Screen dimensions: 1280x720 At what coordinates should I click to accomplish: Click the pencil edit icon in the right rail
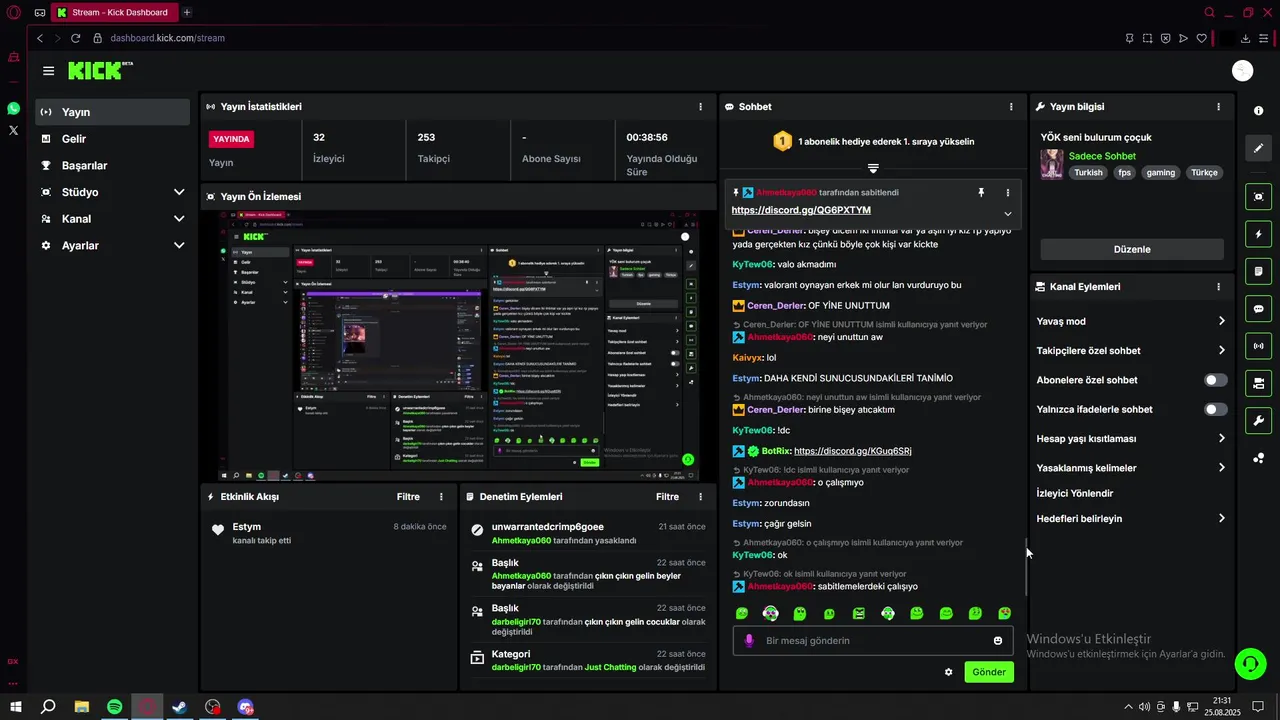[x=1258, y=148]
